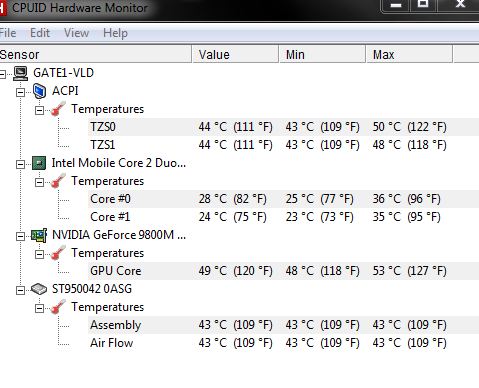Viewport: 479px width, 388px height.
Task: Click the thermometer icon under ACPI
Action: 58,109
